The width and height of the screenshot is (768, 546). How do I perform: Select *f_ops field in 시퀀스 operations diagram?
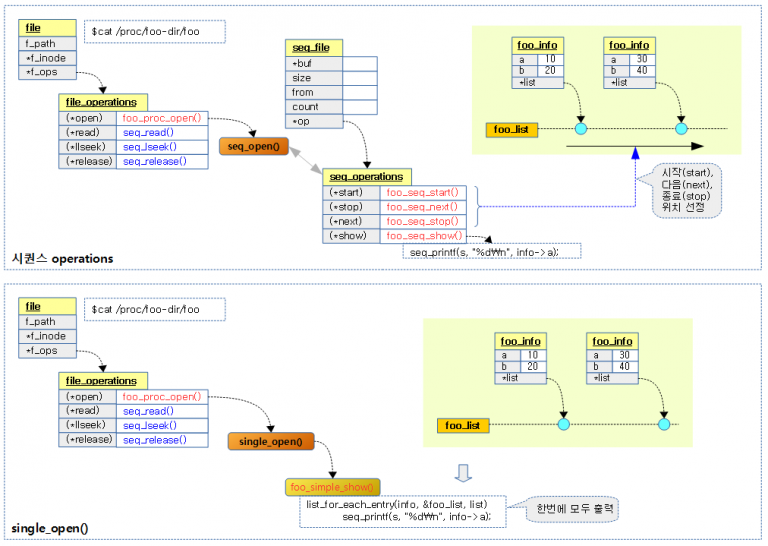pyautogui.click(x=48, y=72)
